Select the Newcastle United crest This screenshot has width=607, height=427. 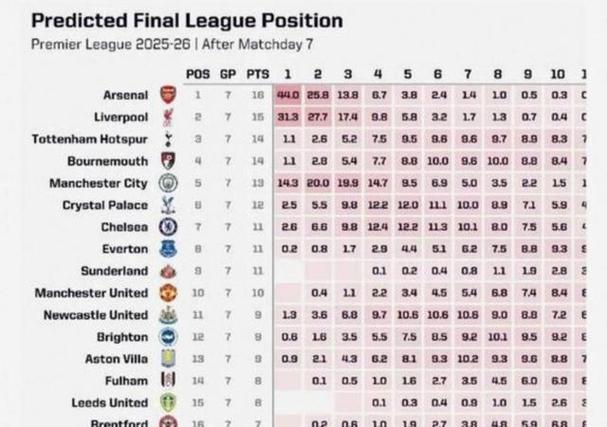[x=167, y=315]
